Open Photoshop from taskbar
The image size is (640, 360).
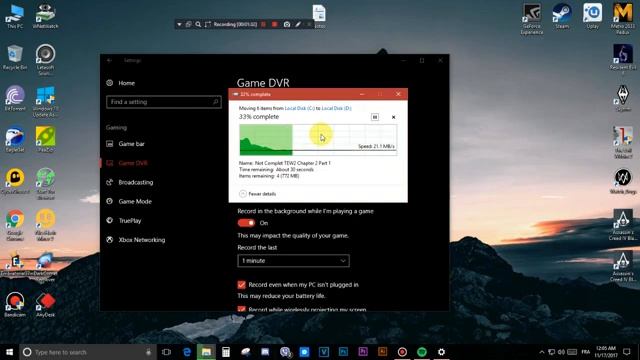(x=343, y=352)
